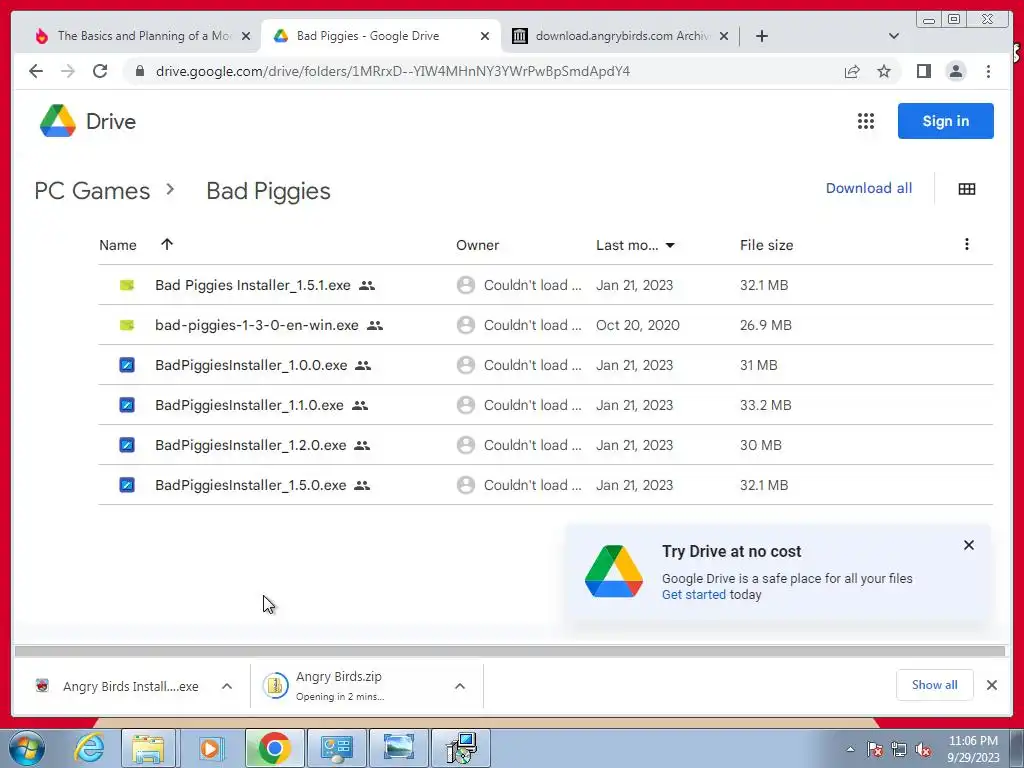
Task: Click Download all
Action: pyautogui.click(x=869, y=188)
